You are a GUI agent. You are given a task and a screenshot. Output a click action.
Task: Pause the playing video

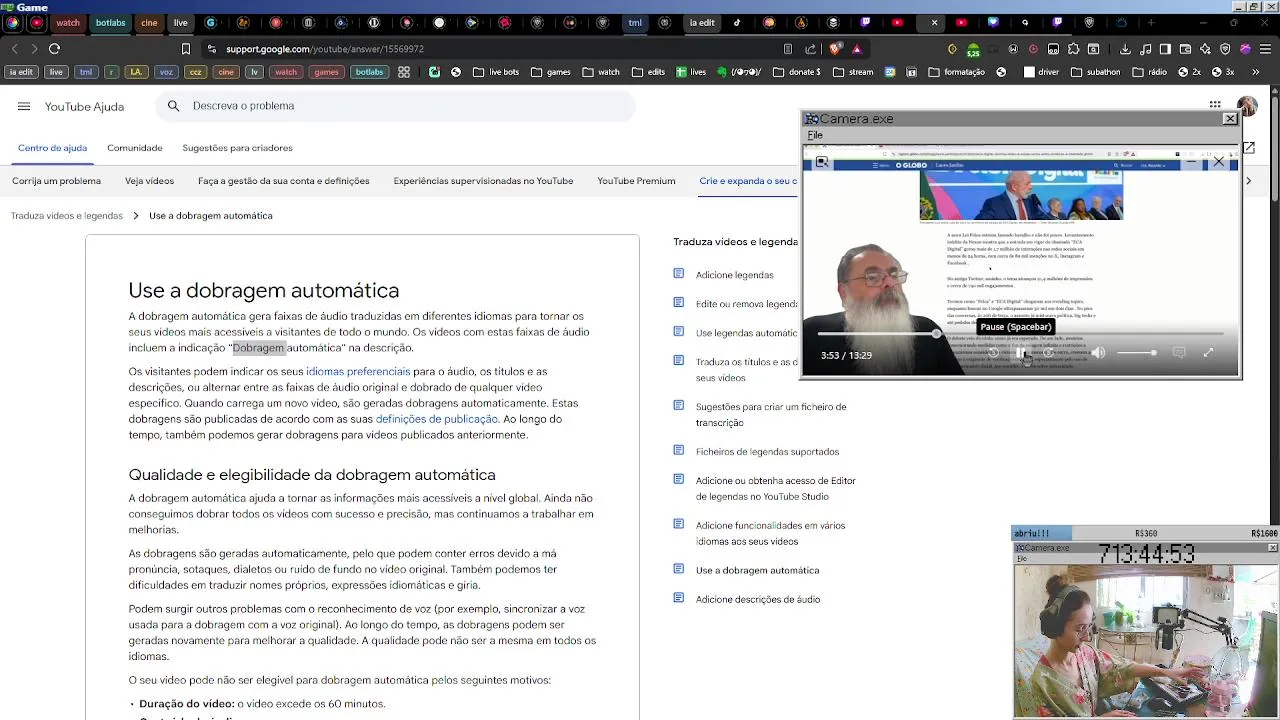[1021, 353]
